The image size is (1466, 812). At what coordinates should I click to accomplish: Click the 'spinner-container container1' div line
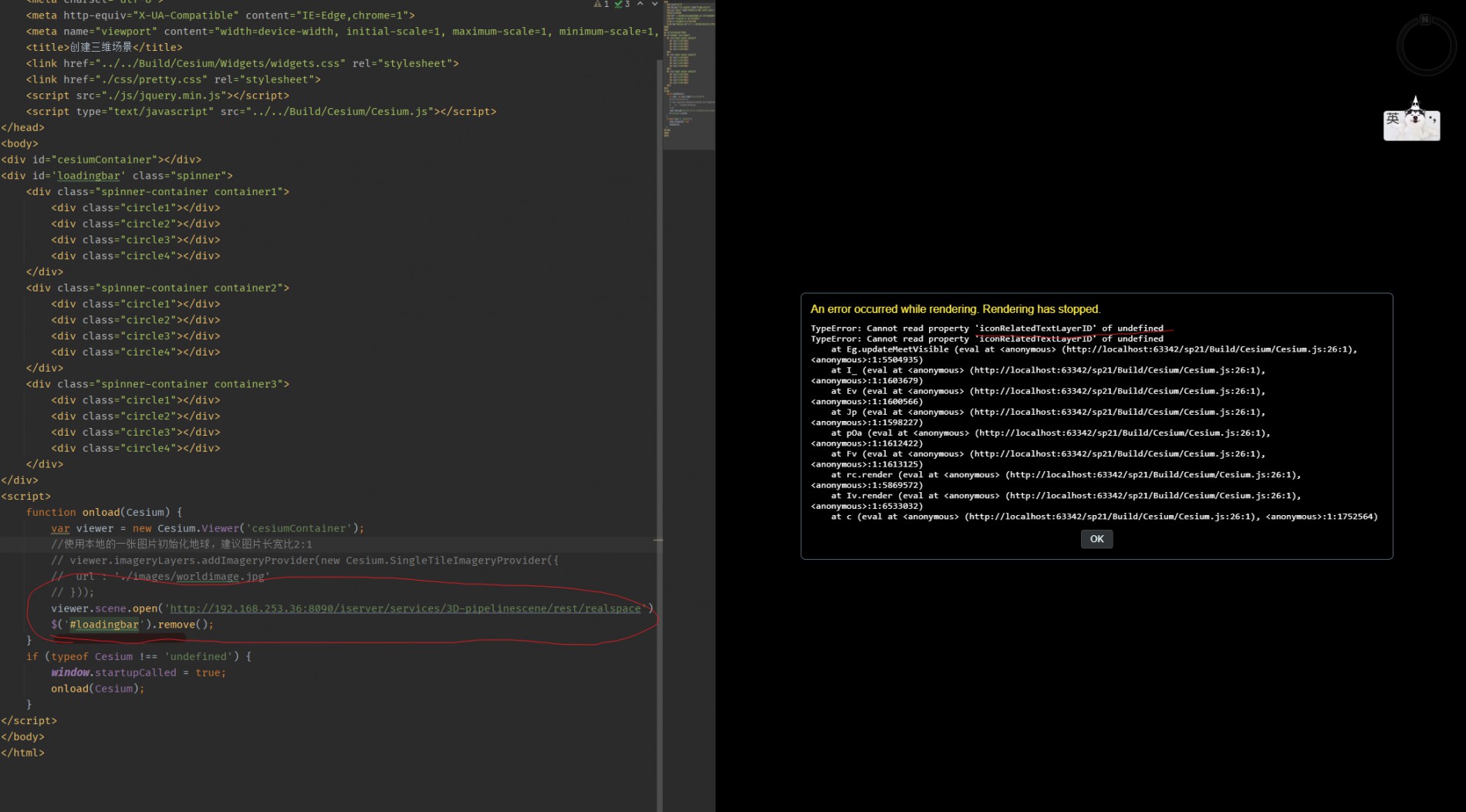157,191
